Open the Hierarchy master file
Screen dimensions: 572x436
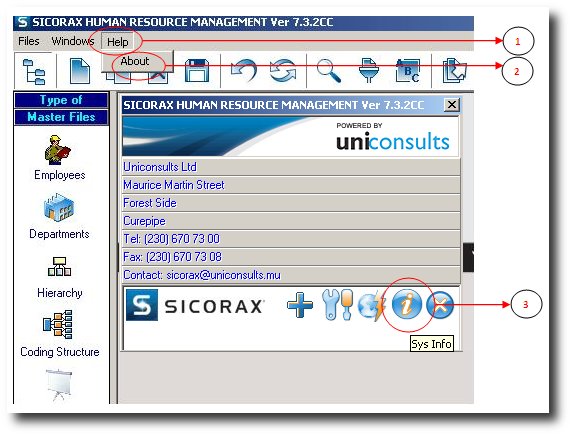(x=59, y=277)
